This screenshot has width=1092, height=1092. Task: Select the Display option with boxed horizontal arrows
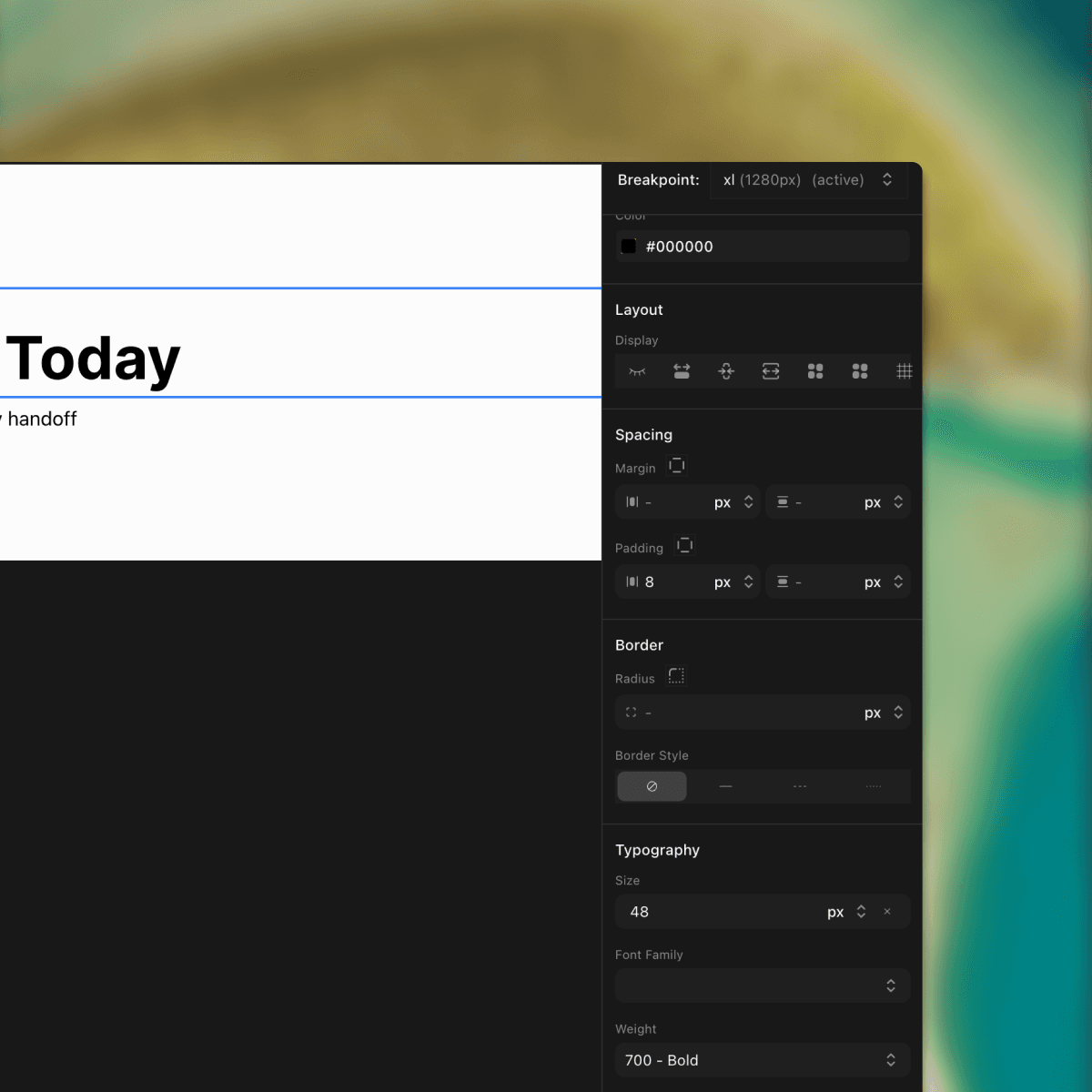pyautogui.click(x=771, y=371)
